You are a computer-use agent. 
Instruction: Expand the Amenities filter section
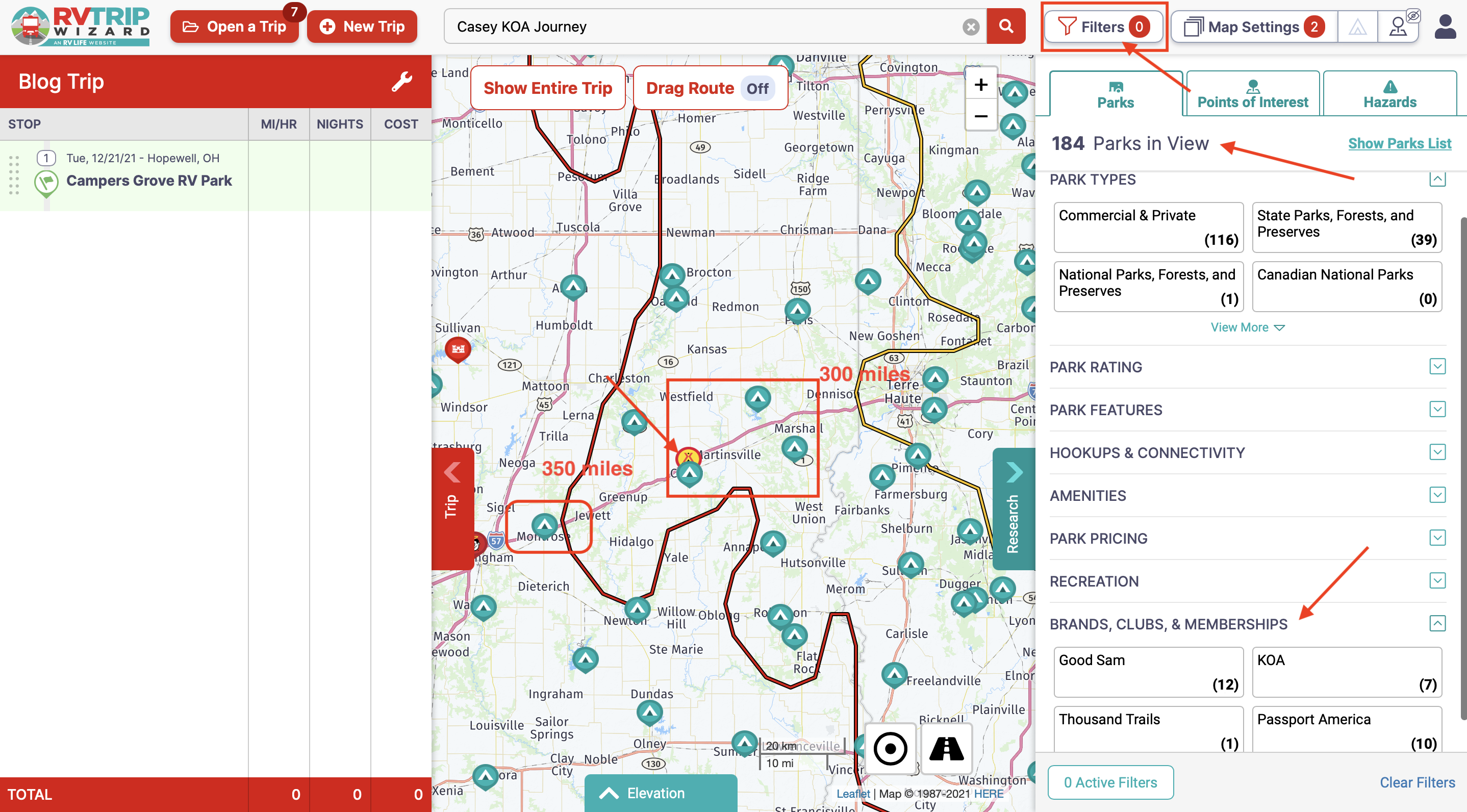1437,495
